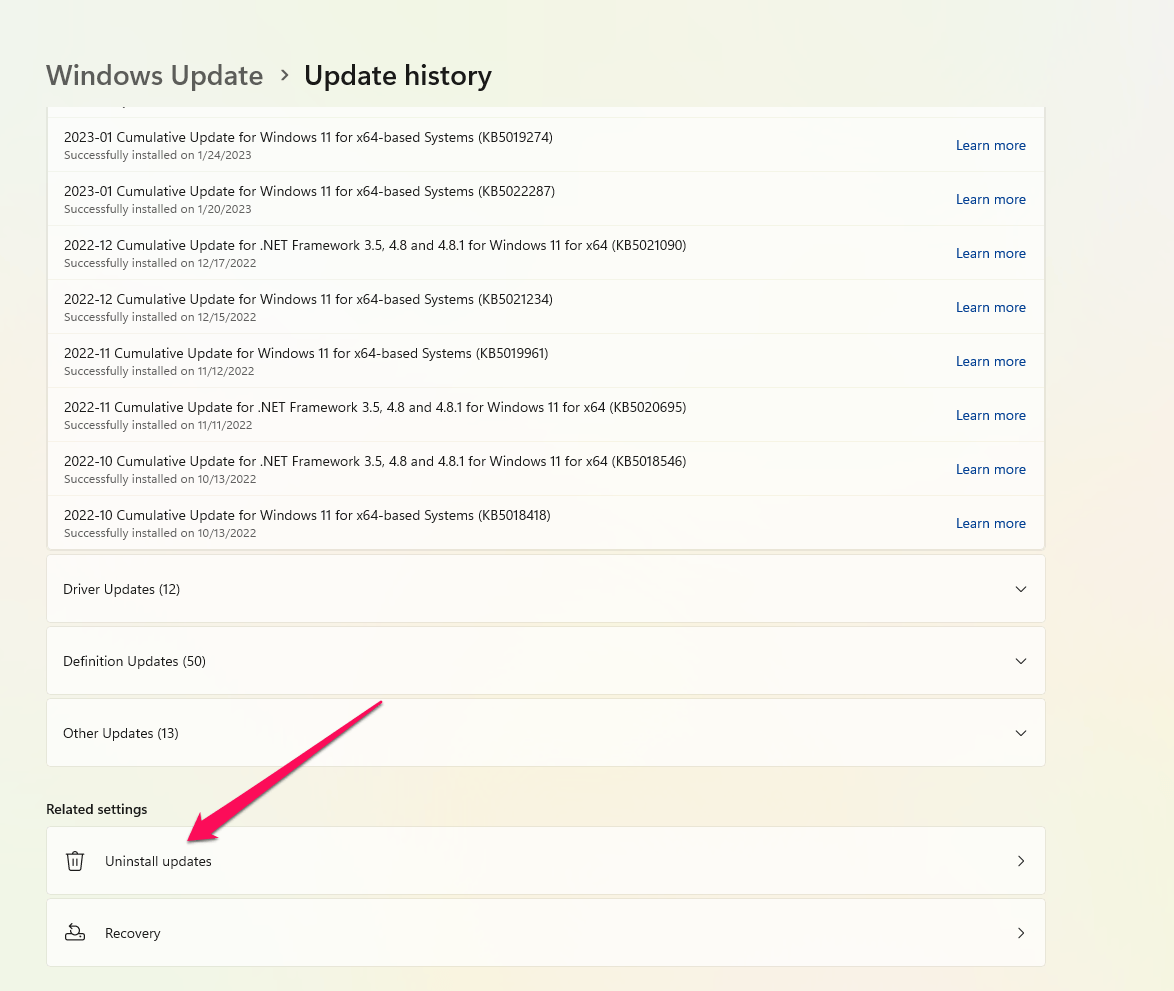Click 'Successfully installed on 1/20/2023' text
Image resolution: width=1174 pixels, height=991 pixels.
point(157,209)
